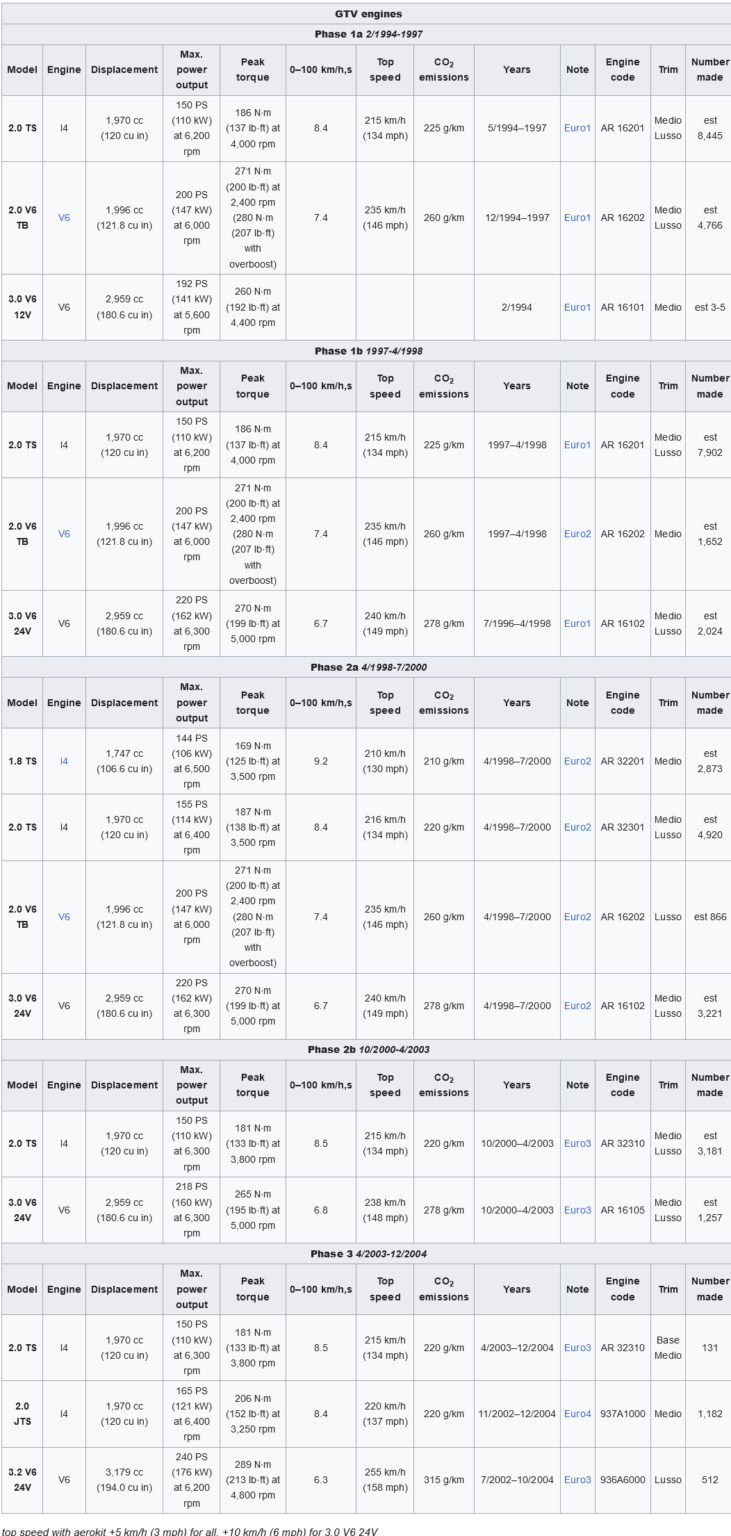The height and width of the screenshot is (1536, 731).
Task: Open Euro3 link in the 4/2003–12/2004 row
Action: pyautogui.click(x=577, y=1347)
